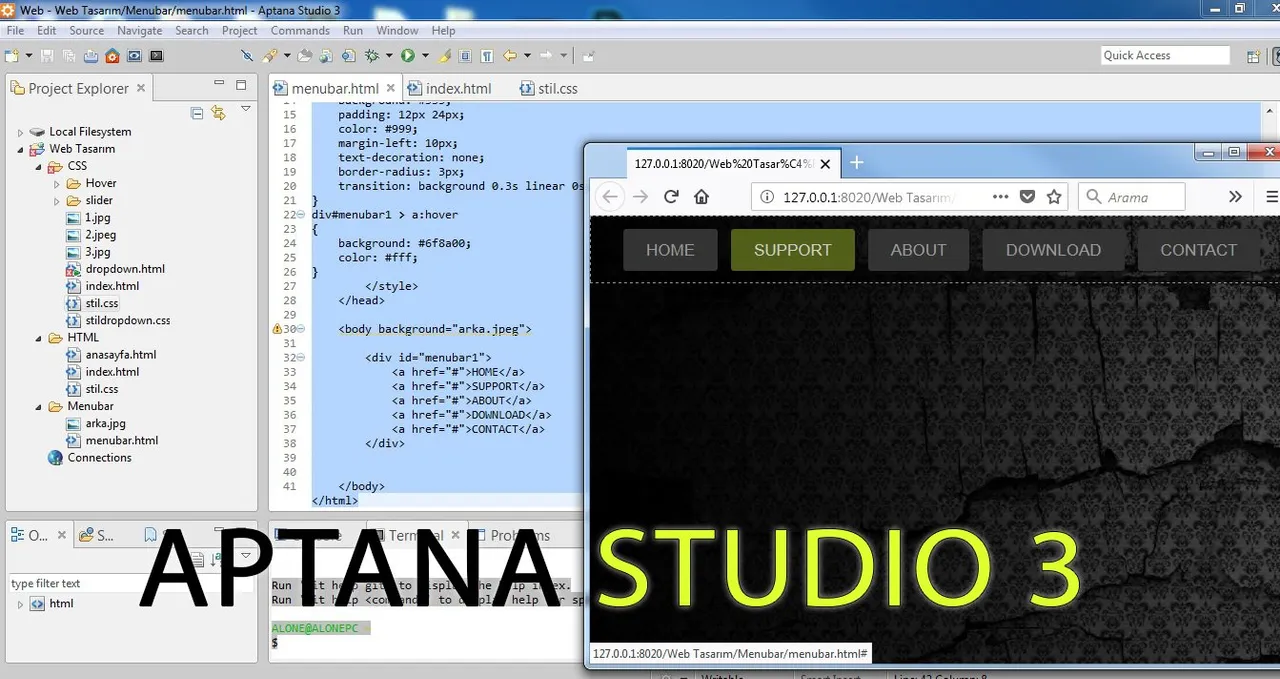Collapse the CSS folder
Viewport: 1280px width, 679px height.
[x=39, y=166]
